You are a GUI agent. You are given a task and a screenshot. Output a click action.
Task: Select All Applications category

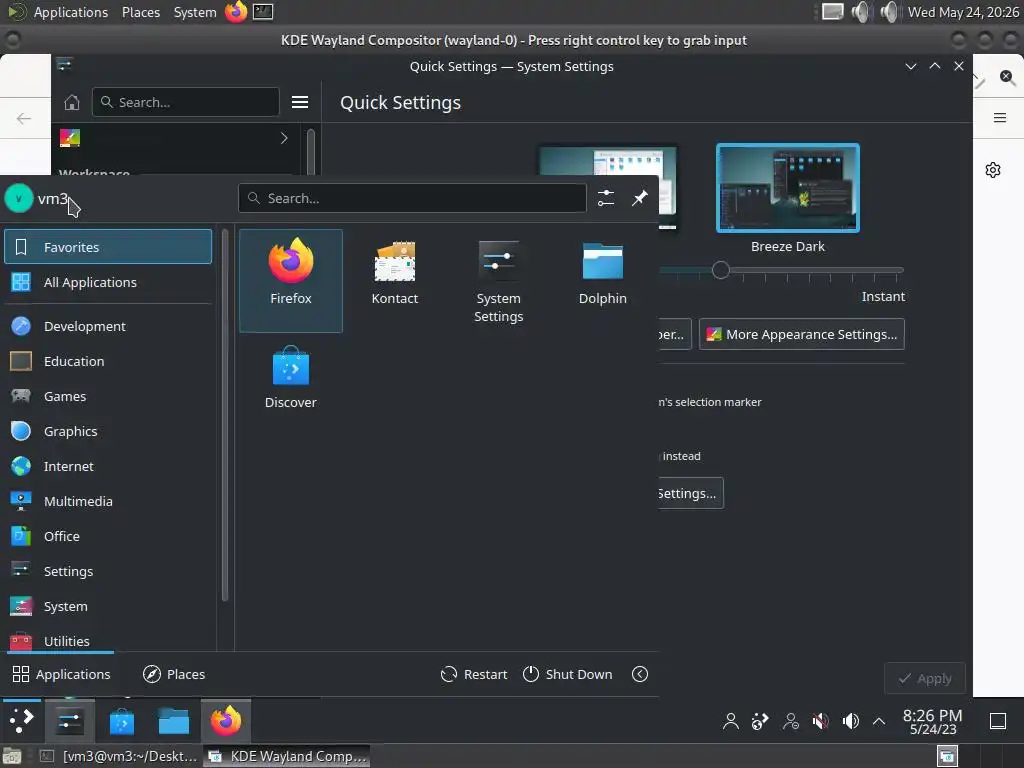[x=108, y=282]
